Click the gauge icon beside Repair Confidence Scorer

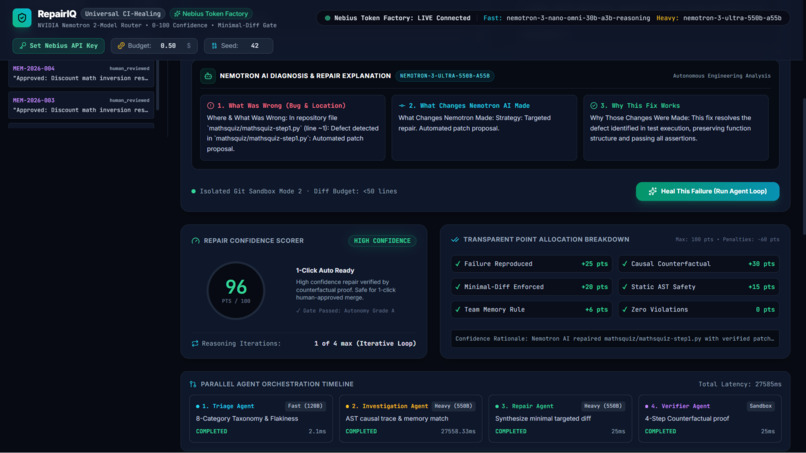point(195,241)
